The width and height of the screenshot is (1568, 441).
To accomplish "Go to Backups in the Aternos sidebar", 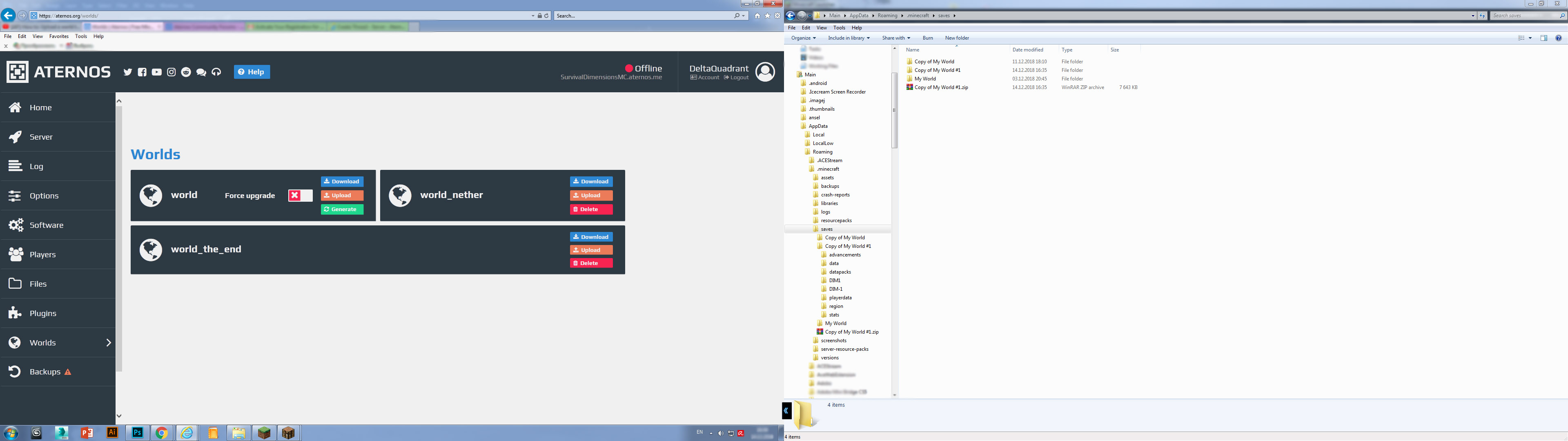I will click(58, 372).
